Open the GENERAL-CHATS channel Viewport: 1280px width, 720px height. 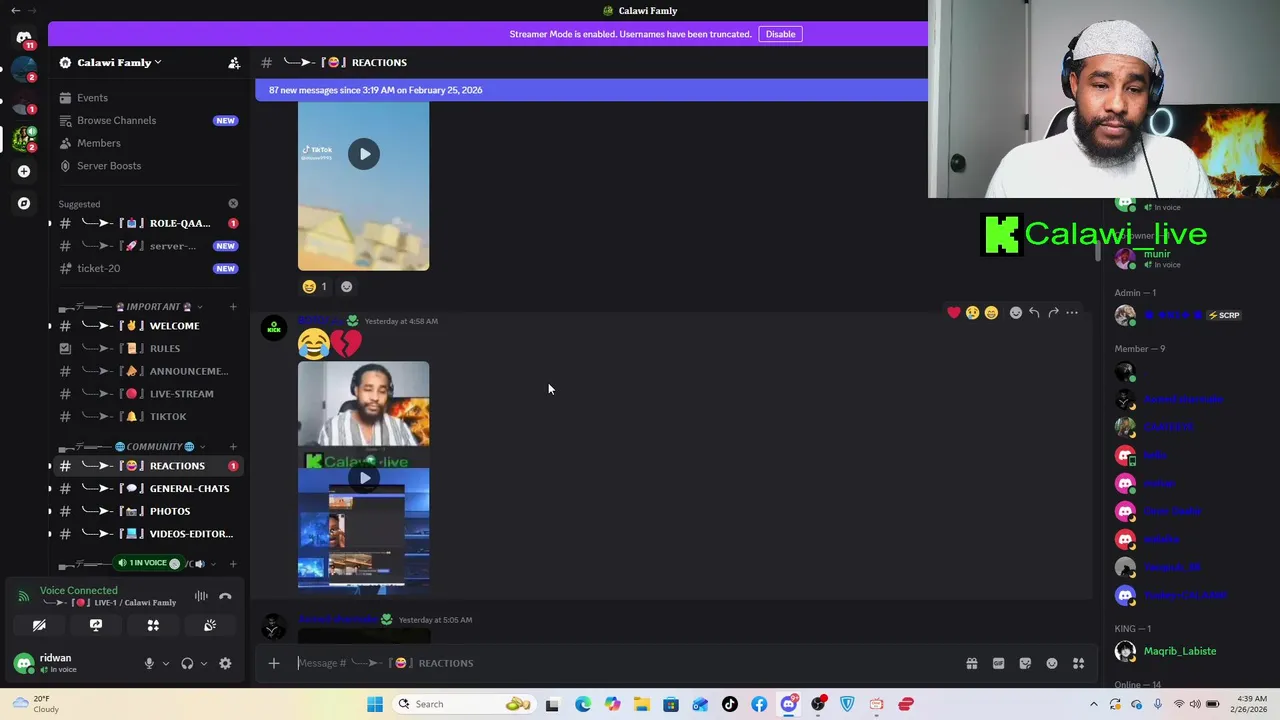[150, 488]
